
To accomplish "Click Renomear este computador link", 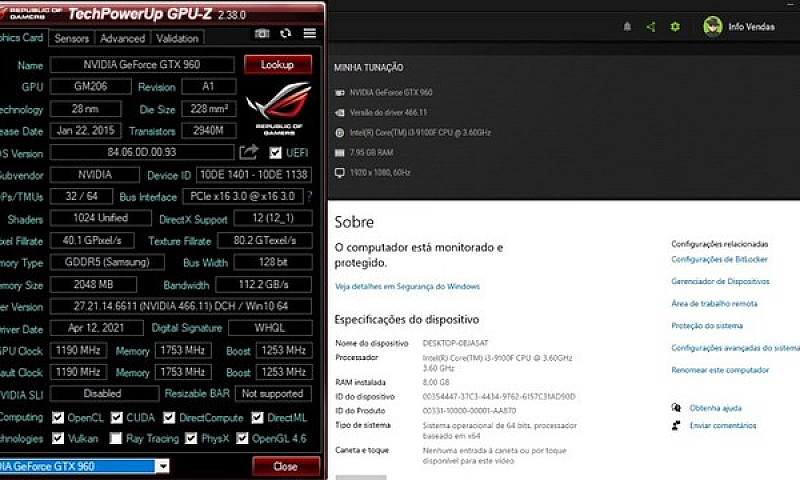I will click(720, 370).
